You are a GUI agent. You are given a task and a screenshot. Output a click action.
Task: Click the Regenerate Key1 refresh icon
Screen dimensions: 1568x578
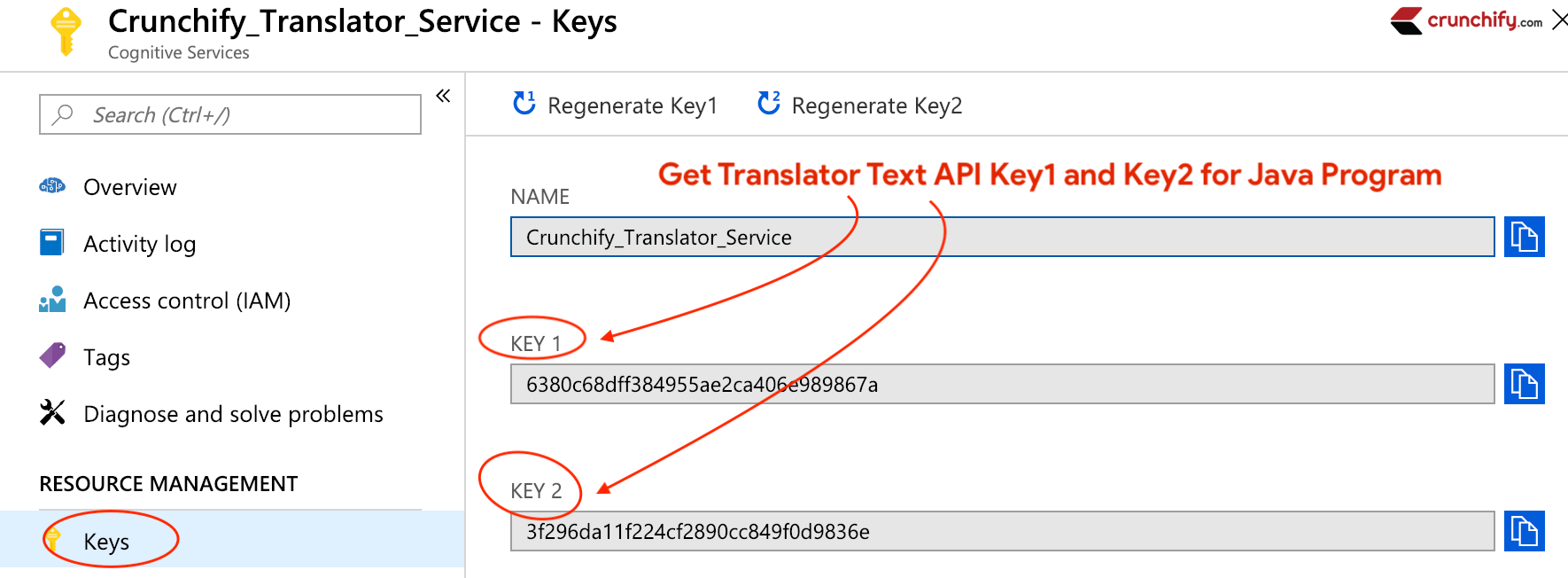click(x=524, y=102)
